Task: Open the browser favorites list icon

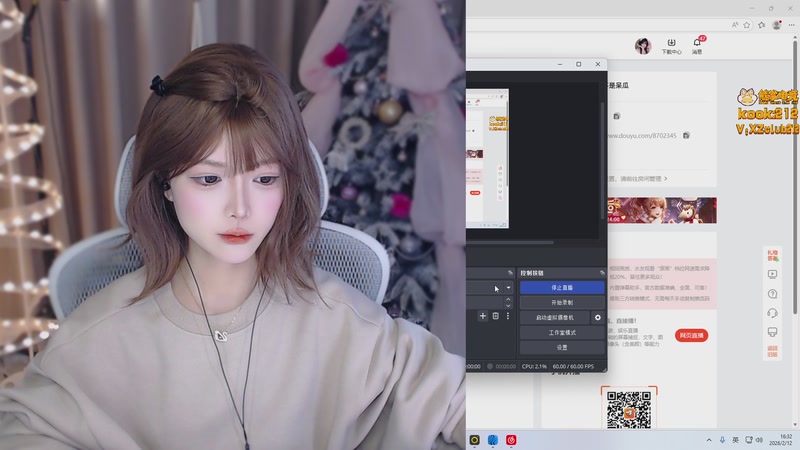Action: tap(762, 24)
